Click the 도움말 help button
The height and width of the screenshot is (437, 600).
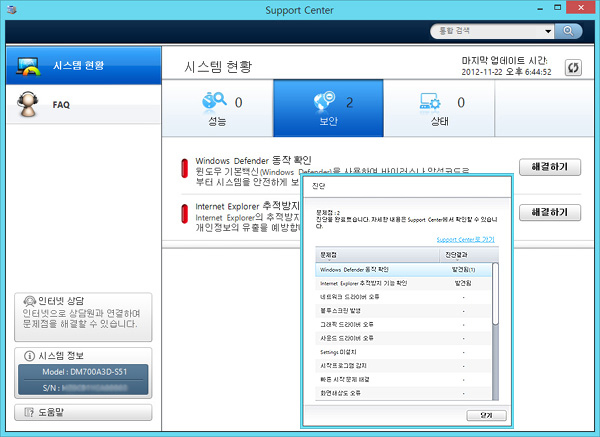coord(83,413)
